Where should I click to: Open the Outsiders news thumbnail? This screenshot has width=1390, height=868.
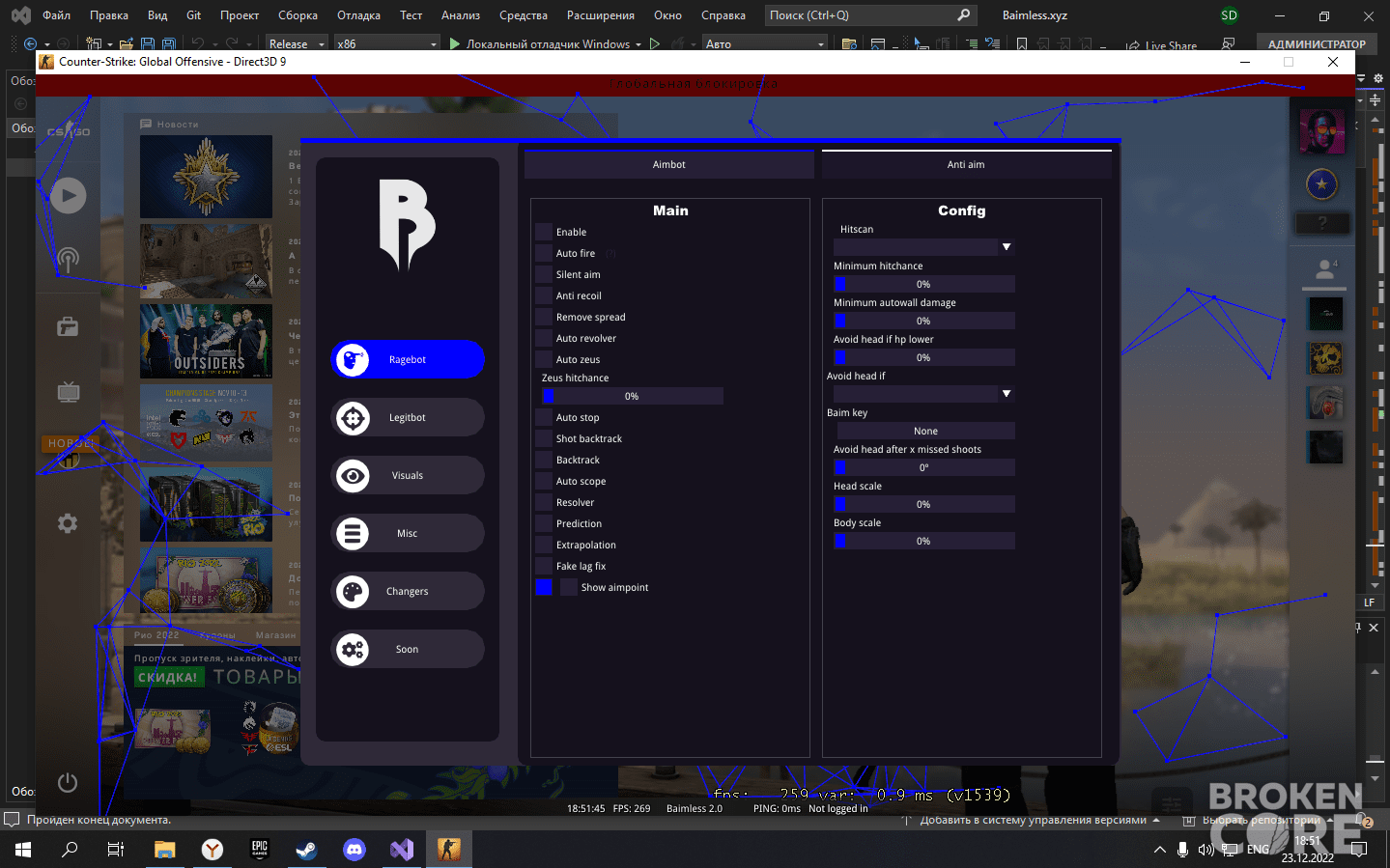point(206,341)
